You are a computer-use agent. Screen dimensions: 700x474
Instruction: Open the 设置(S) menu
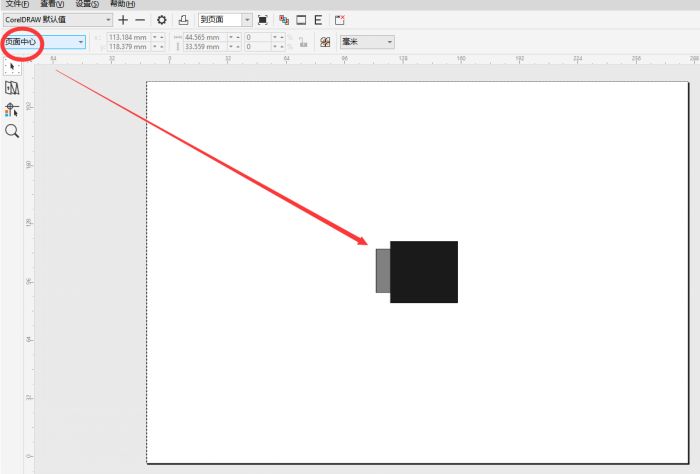point(87,4)
